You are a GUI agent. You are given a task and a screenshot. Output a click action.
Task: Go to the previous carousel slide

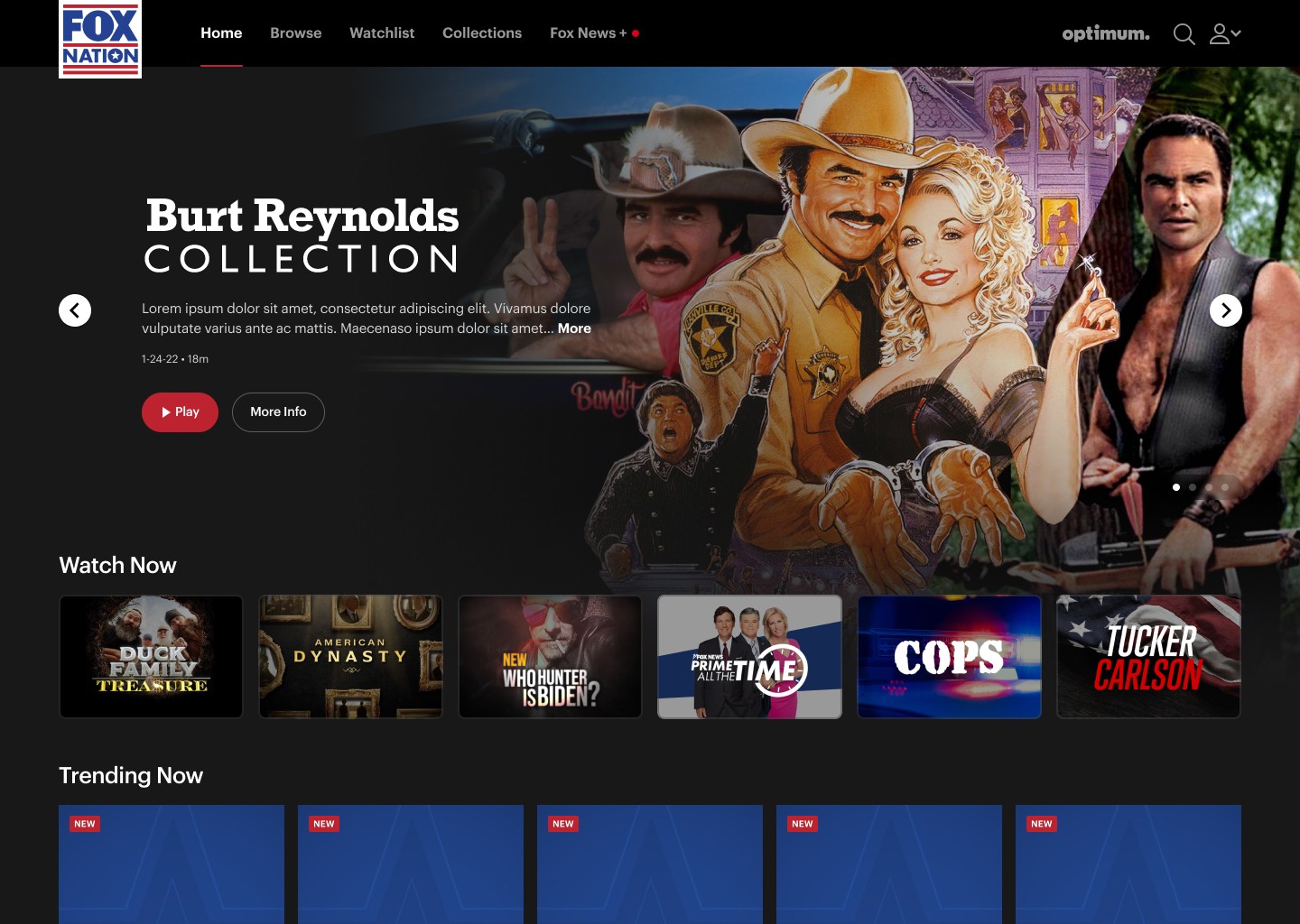click(75, 310)
